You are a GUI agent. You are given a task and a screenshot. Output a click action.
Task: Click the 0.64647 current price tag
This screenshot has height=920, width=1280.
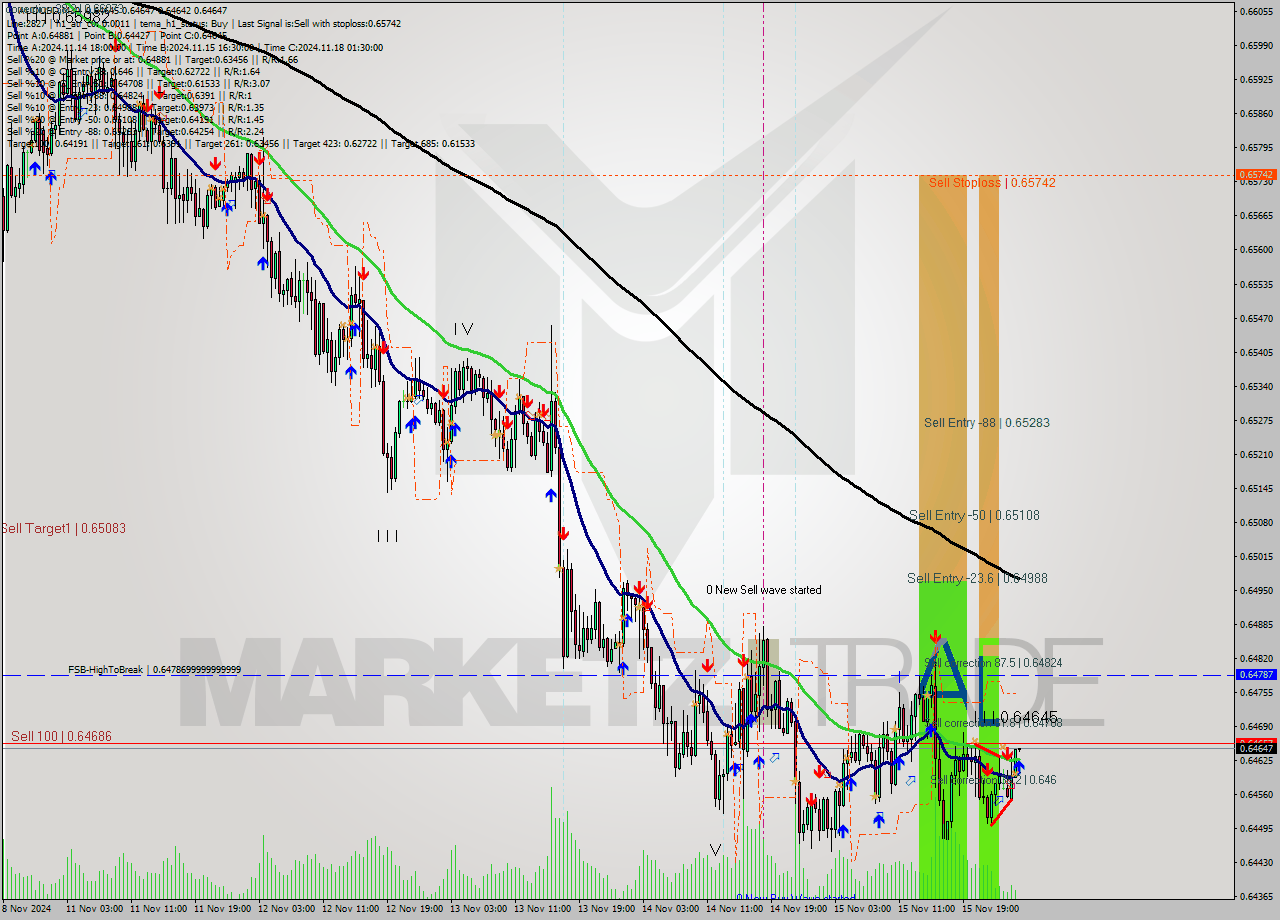(1257, 748)
